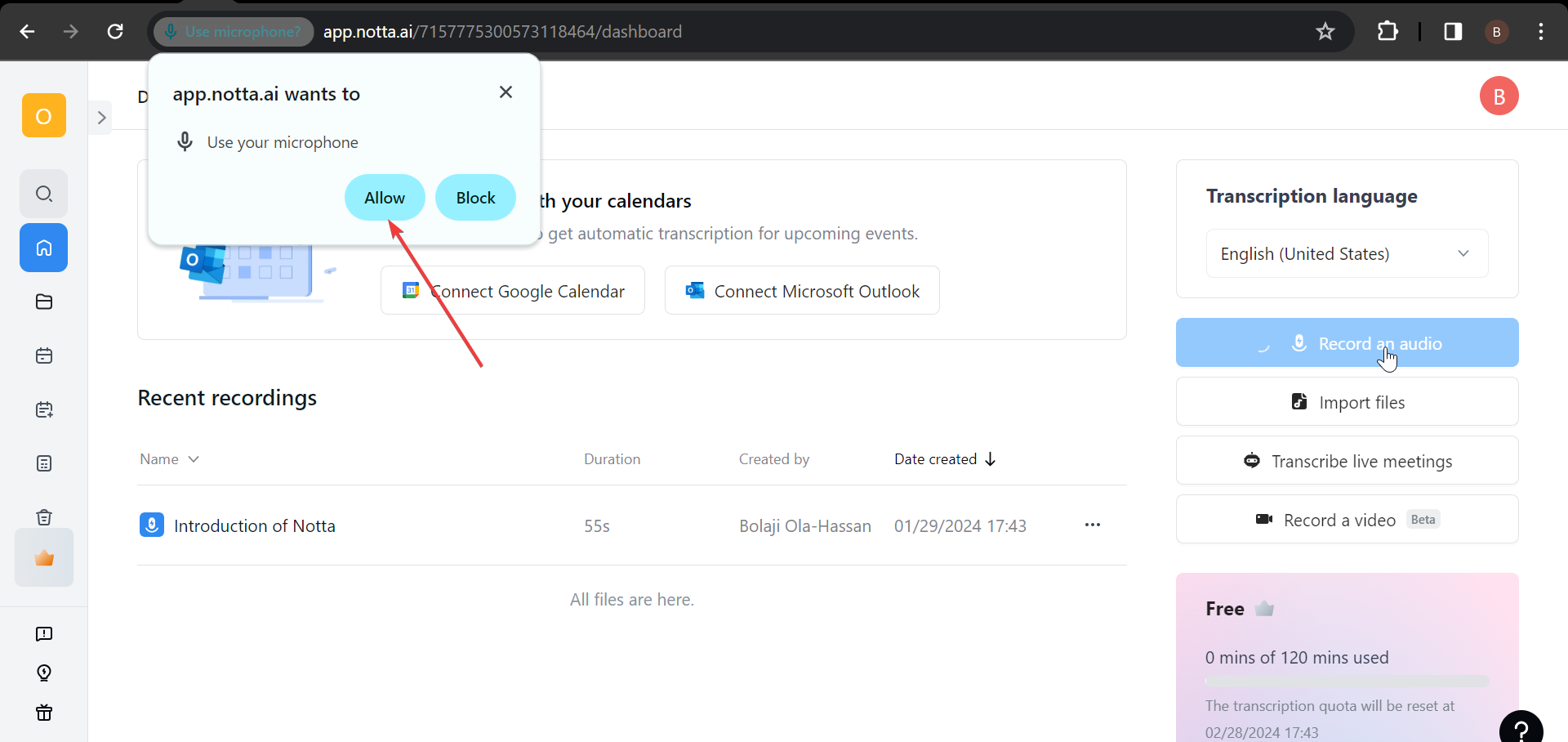Connect Google Calendar
Image resolution: width=1568 pixels, height=742 pixels.
coord(513,290)
